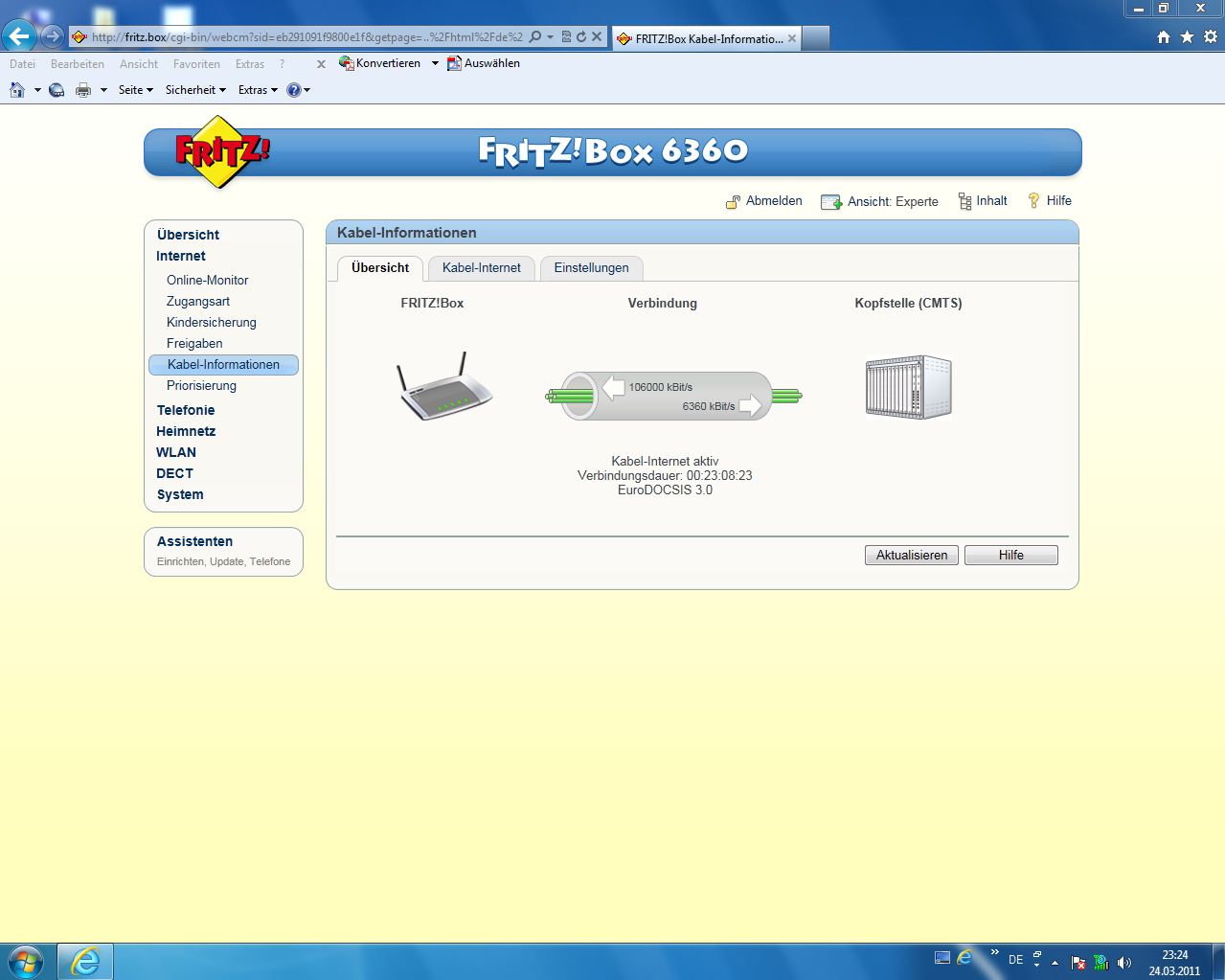1225x980 pixels.
Task: Select the Übersicht tab in Kabel-Informationen
Action: (380, 268)
